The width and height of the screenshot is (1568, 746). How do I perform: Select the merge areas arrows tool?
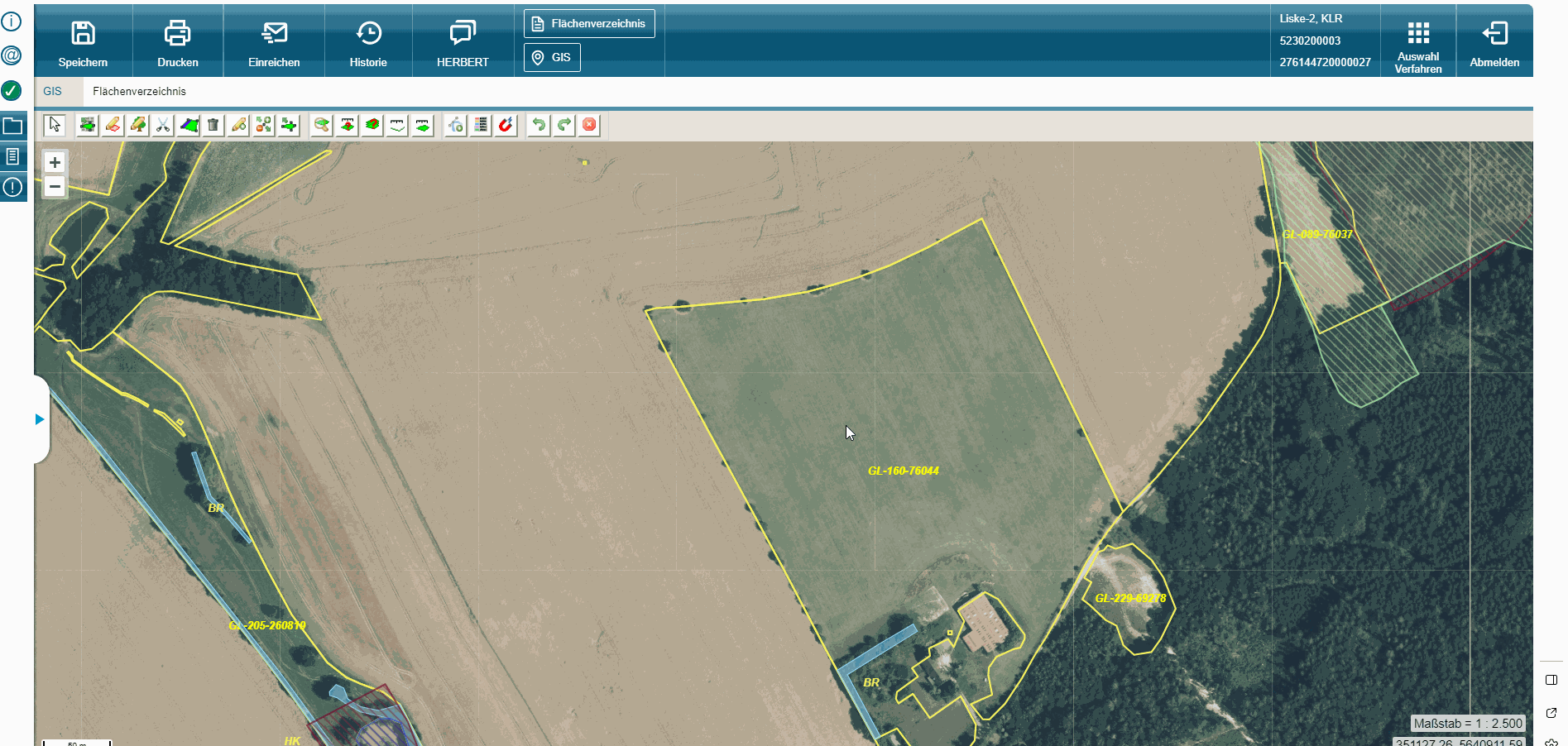(x=264, y=125)
